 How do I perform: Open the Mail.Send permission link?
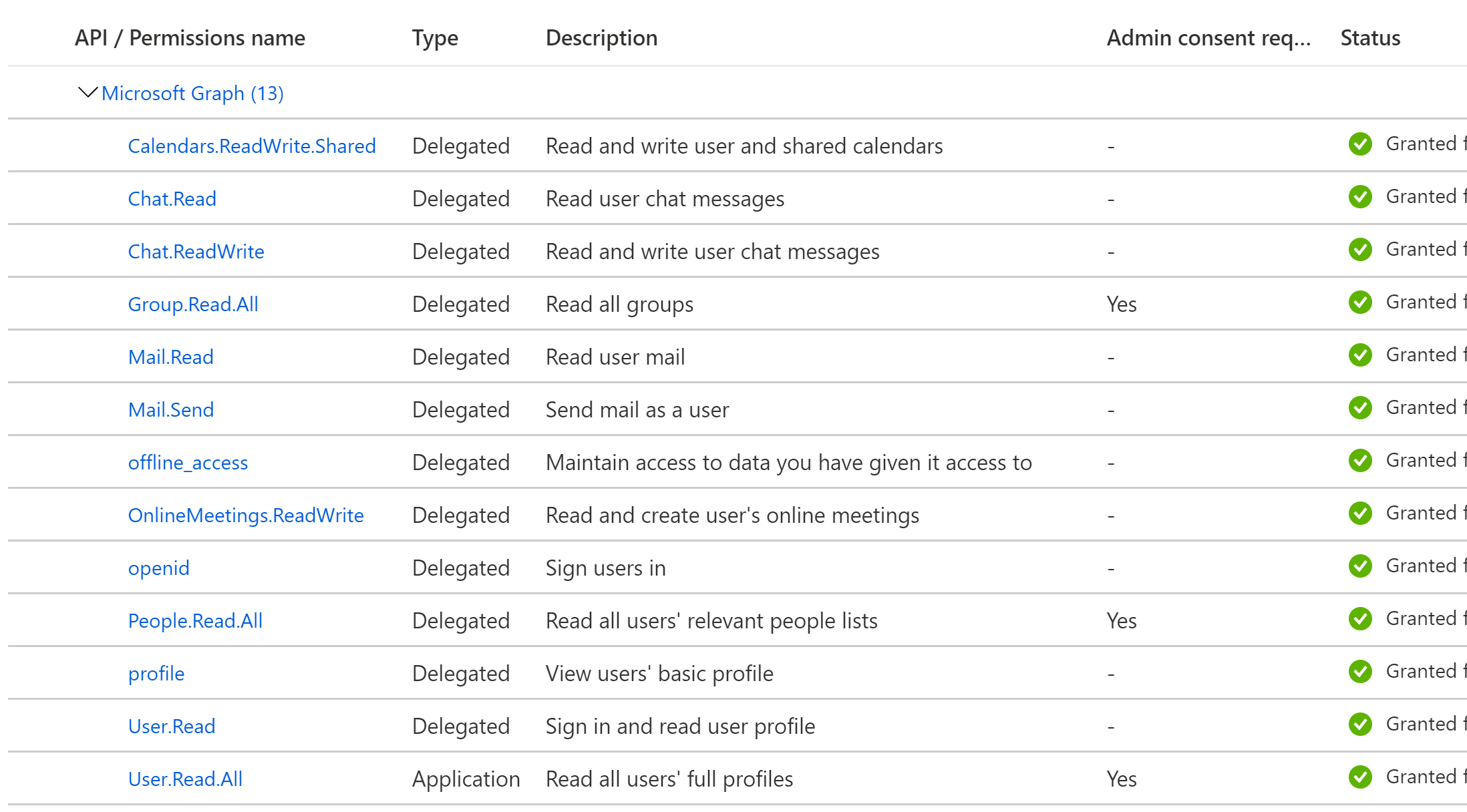click(171, 410)
